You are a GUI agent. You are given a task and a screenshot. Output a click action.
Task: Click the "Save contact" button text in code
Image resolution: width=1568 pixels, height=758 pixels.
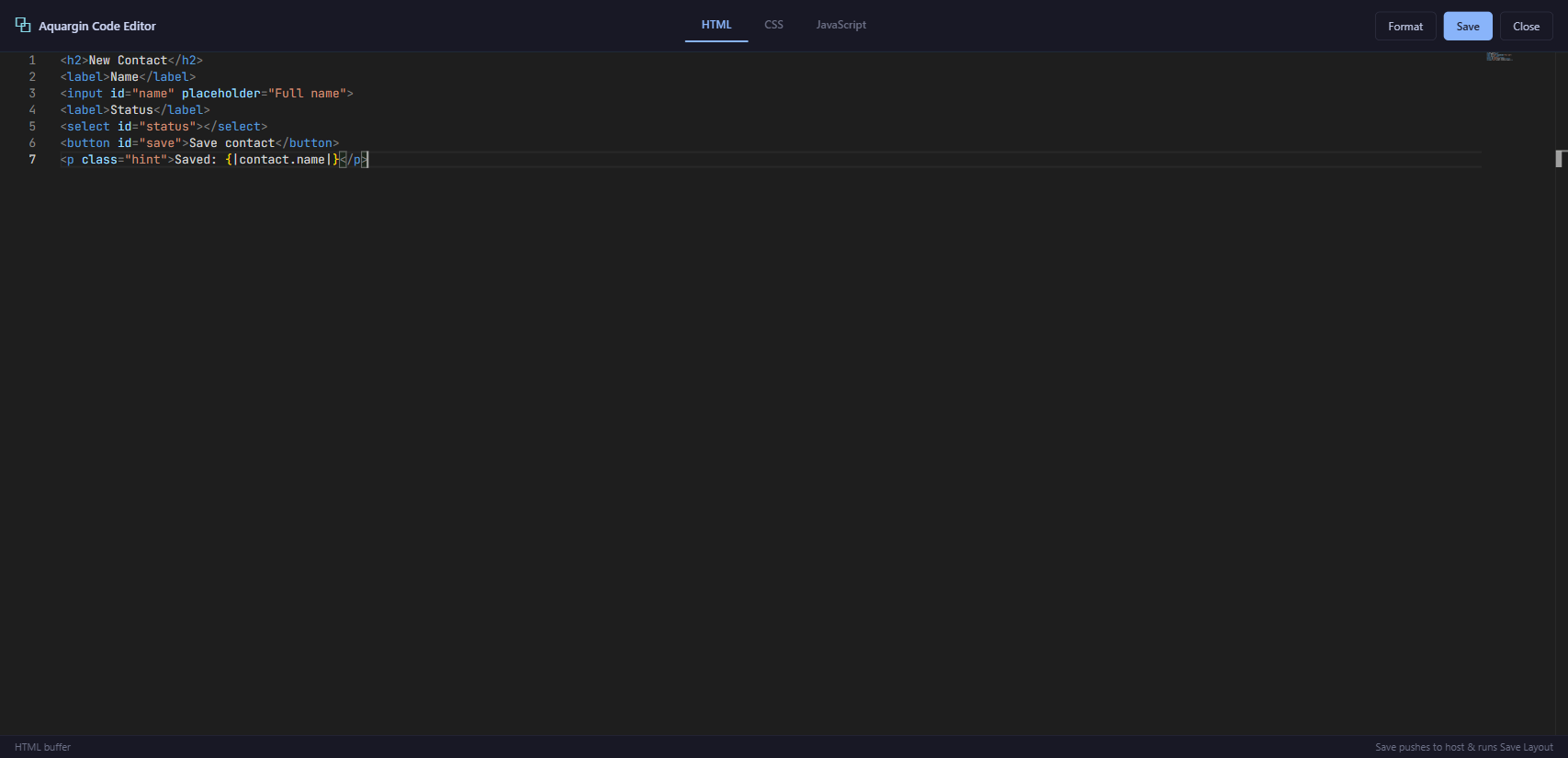231,142
